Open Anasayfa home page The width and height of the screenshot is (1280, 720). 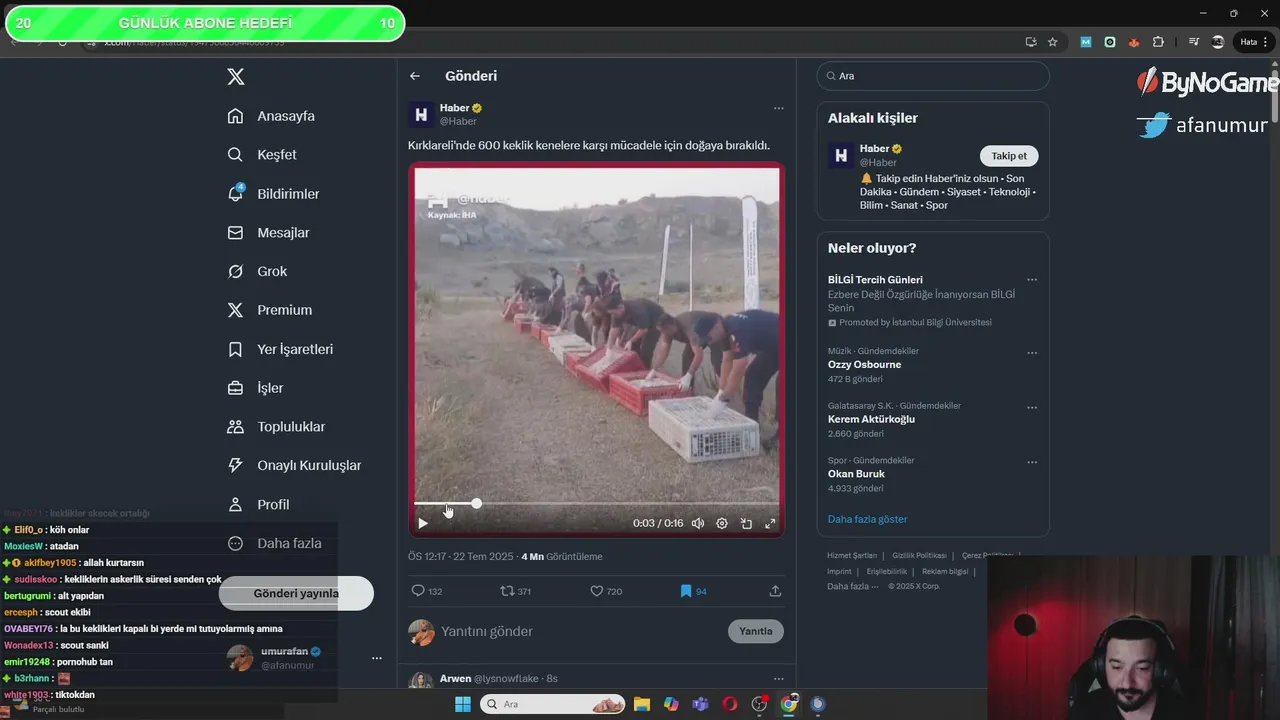[x=271, y=116]
